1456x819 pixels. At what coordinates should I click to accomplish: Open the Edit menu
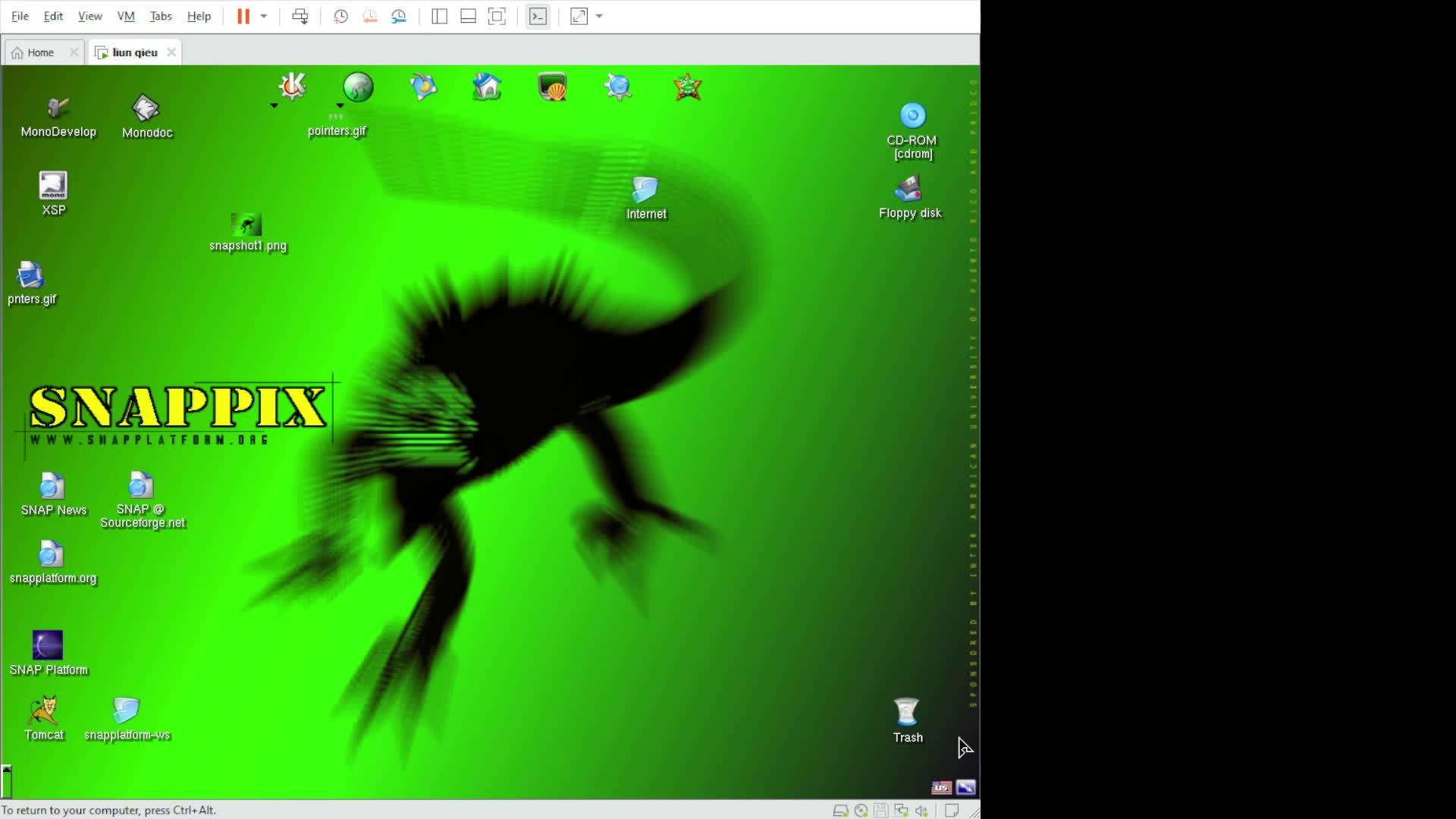53,16
